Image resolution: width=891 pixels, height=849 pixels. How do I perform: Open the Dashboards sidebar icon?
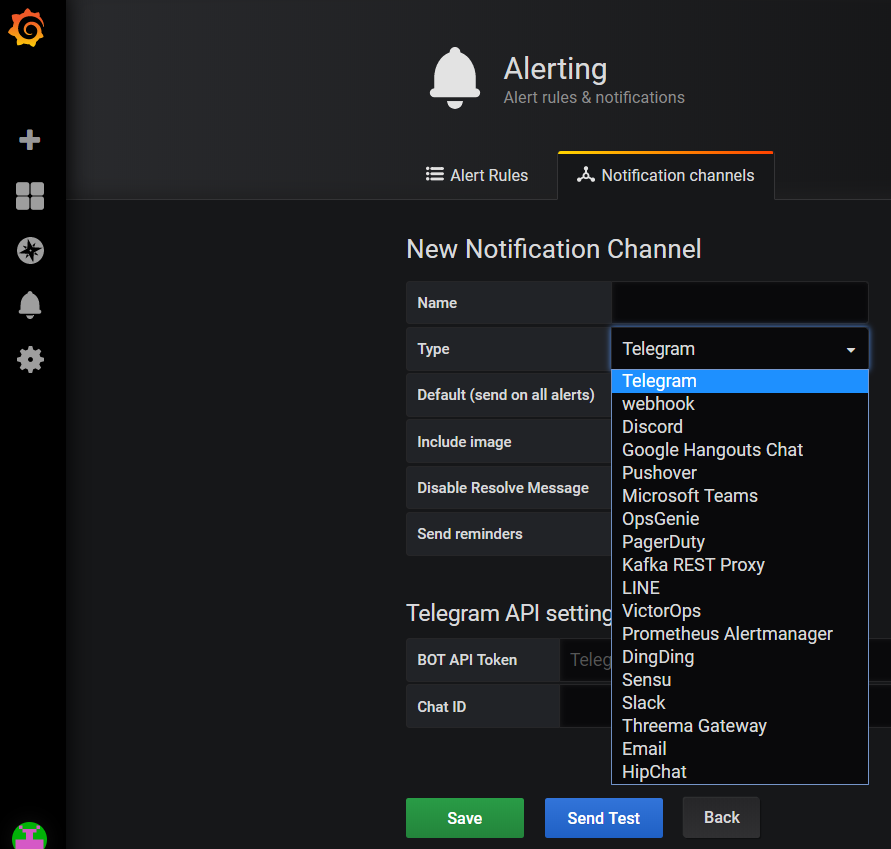click(x=30, y=196)
